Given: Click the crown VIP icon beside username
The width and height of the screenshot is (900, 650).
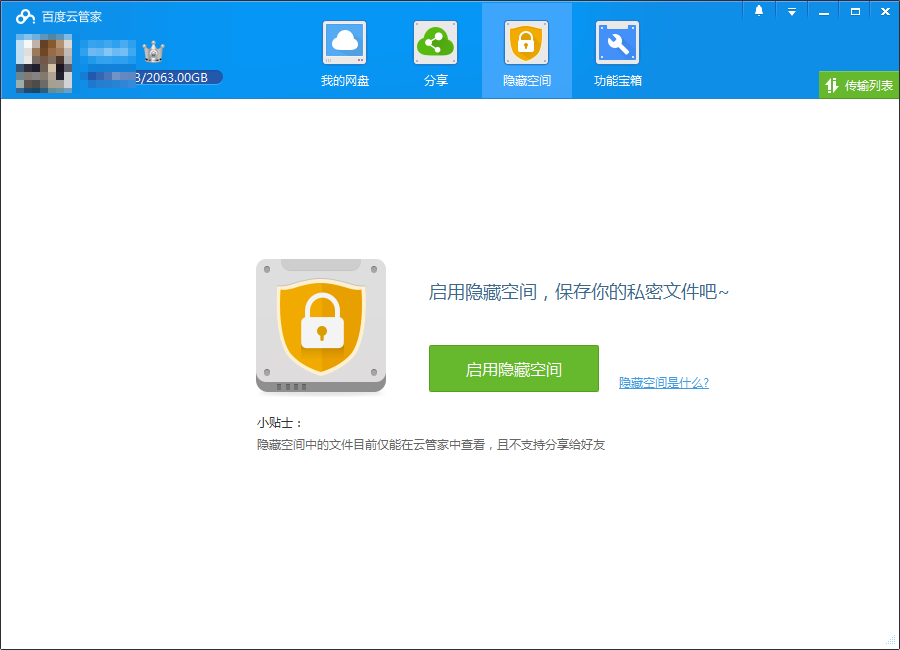Looking at the screenshot, I should coord(153,52).
